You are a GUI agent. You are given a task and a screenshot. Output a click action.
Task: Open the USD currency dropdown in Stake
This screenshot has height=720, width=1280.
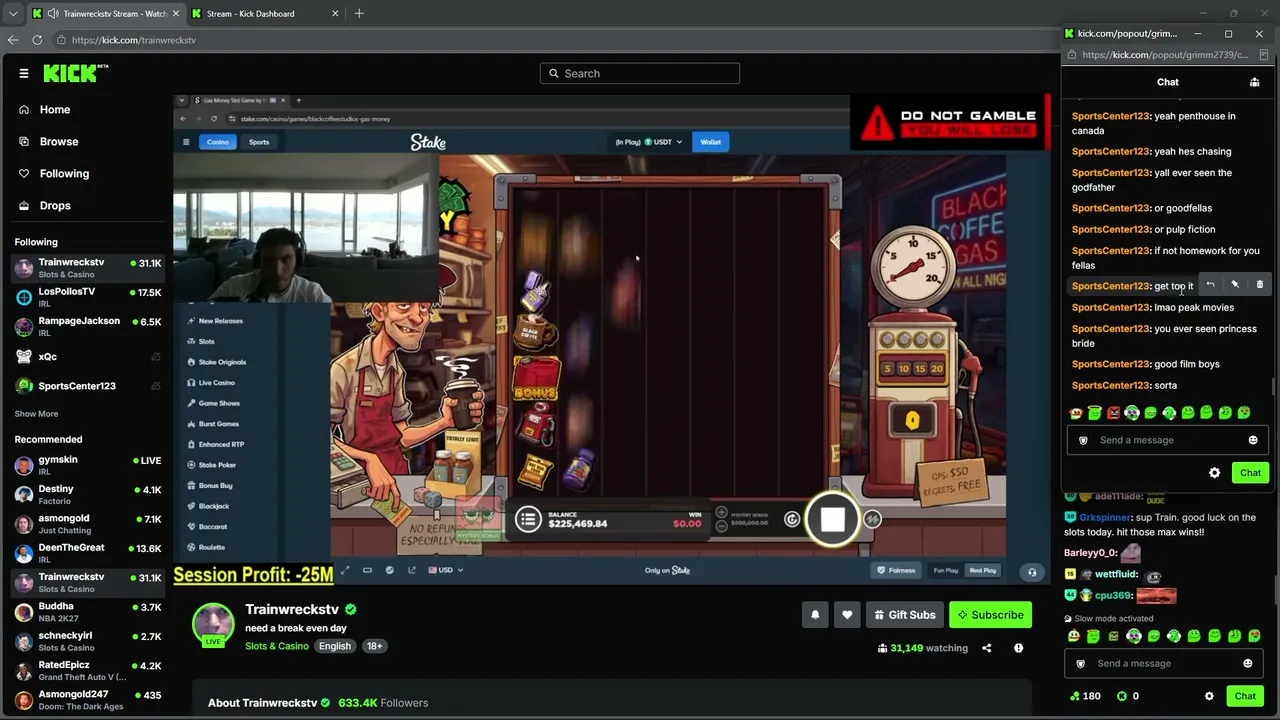tap(444, 570)
